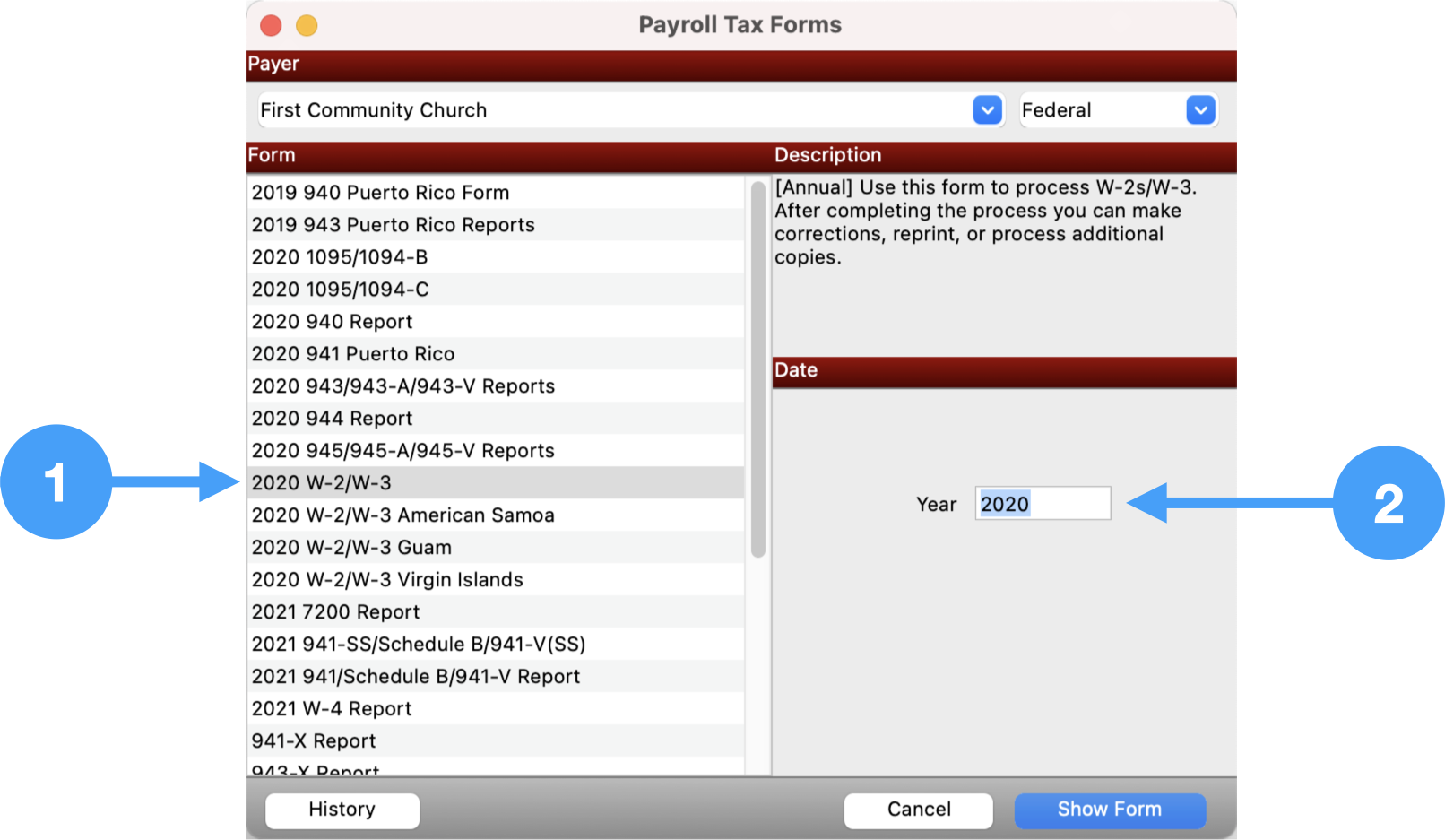This screenshot has width=1445, height=840.
Task: Select 2019 940 Puerto Rico Form
Action: (x=380, y=193)
